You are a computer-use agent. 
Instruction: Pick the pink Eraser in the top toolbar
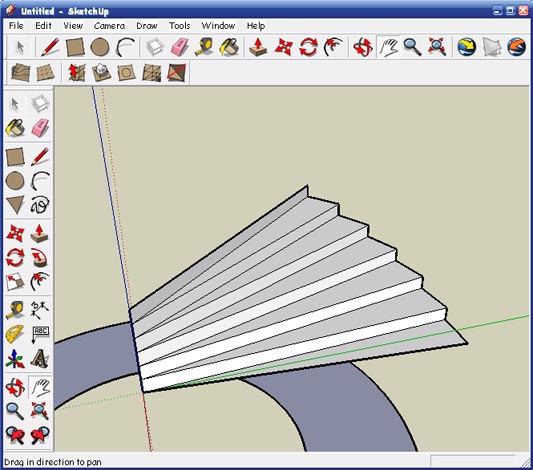pos(180,47)
